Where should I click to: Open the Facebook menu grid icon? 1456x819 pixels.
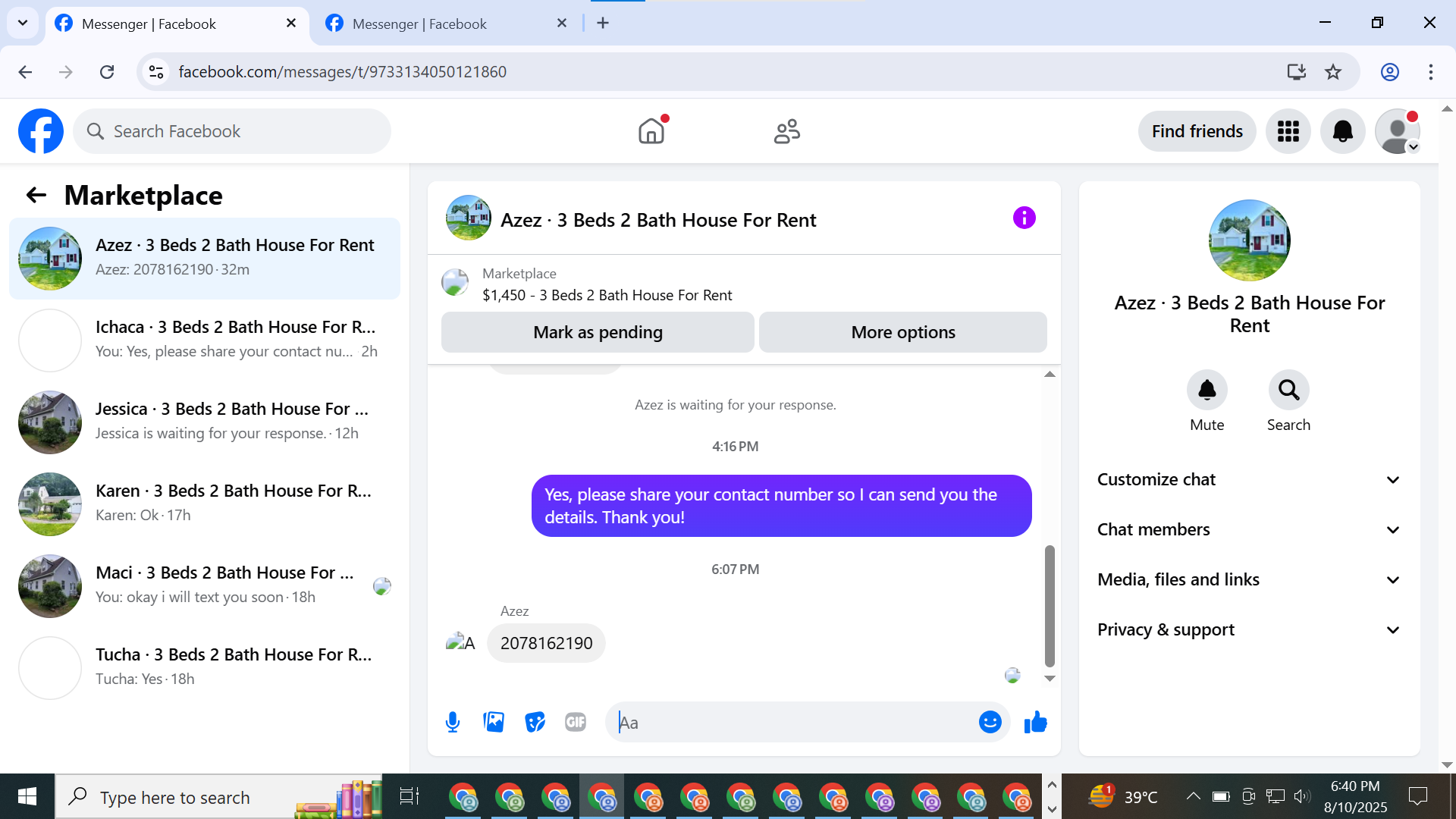click(x=1288, y=131)
